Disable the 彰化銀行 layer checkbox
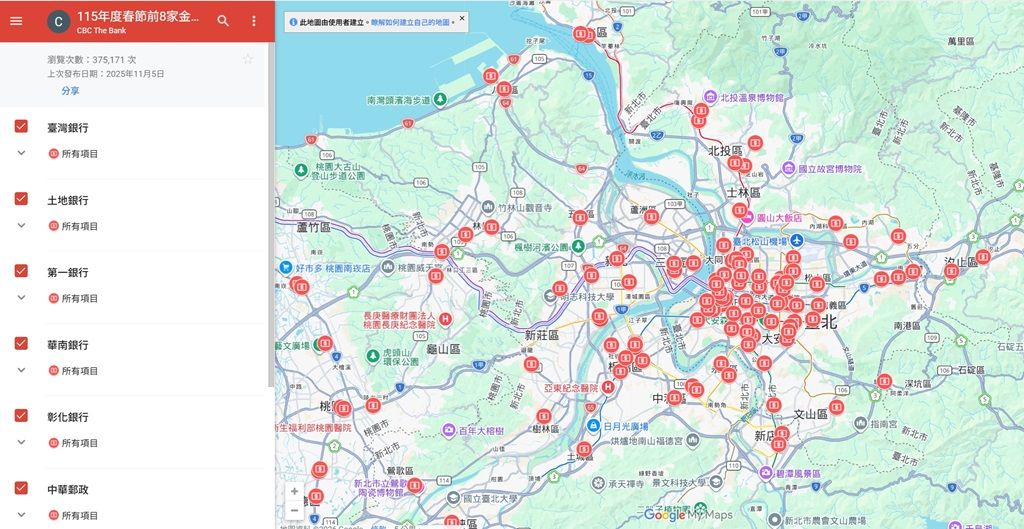 (x=21, y=415)
